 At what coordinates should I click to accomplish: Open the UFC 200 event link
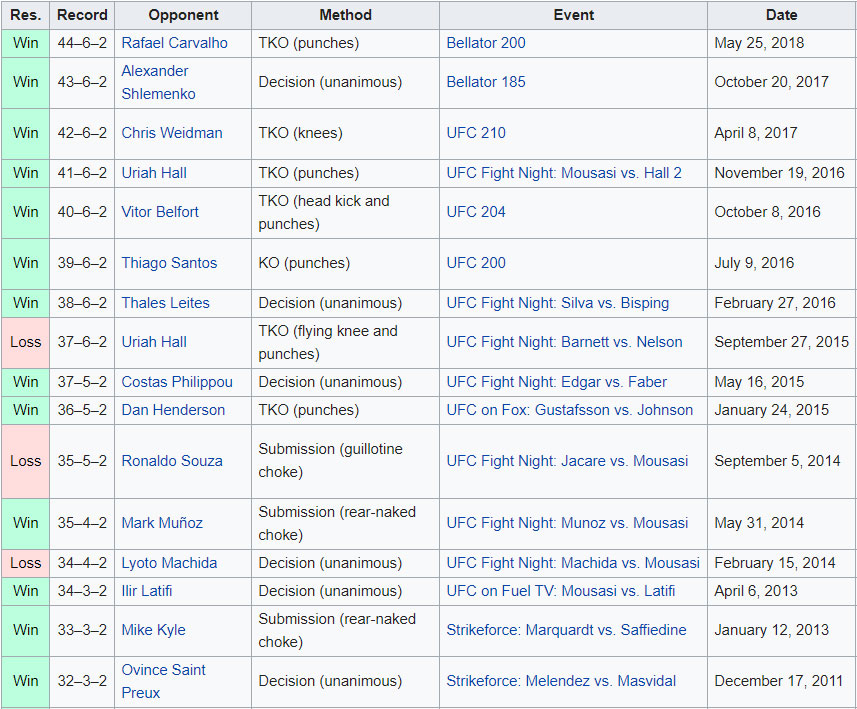point(476,263)
